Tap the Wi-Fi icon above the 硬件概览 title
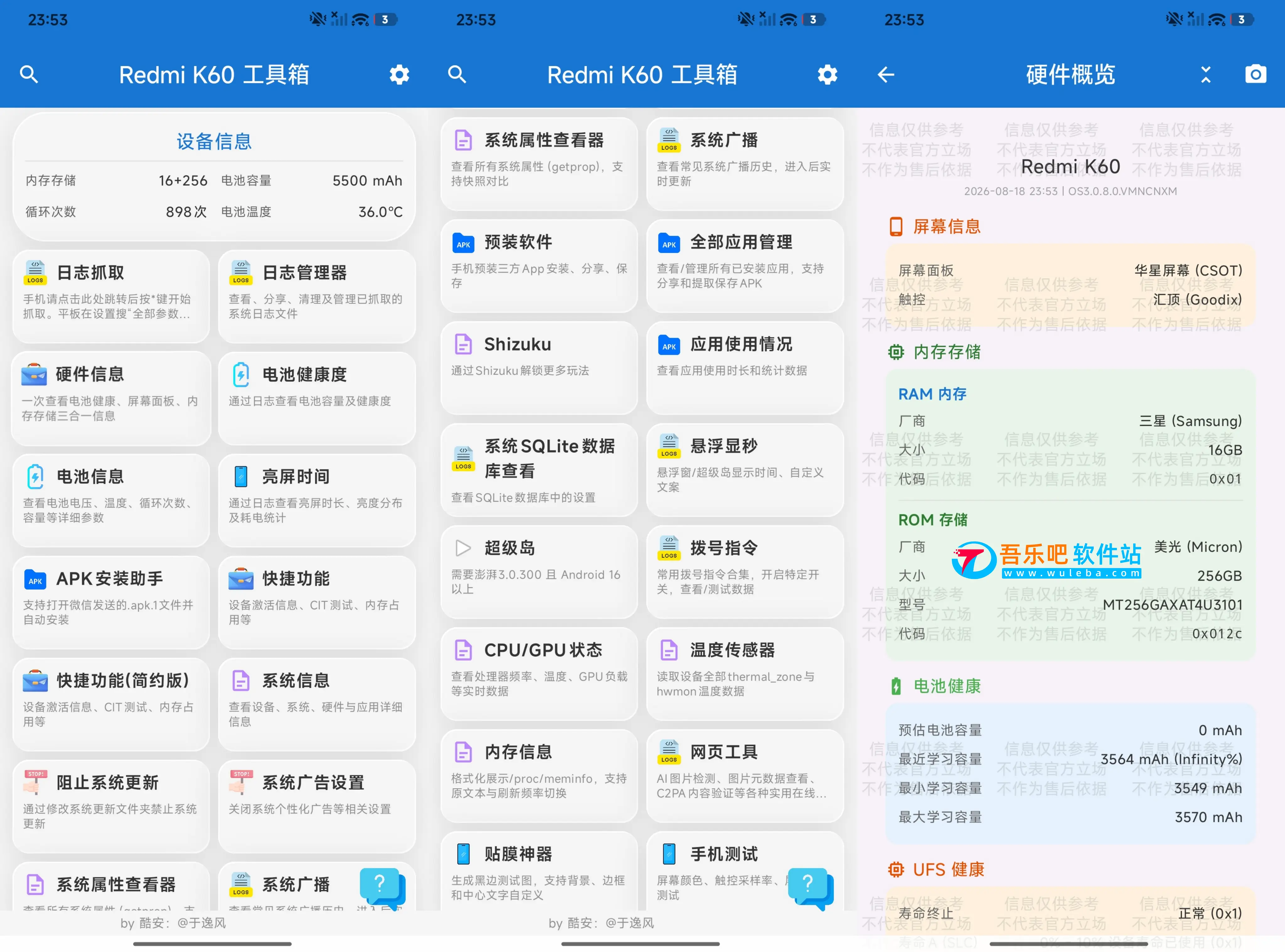Viewport: 1285px width, 952px height. point(1216,19)
